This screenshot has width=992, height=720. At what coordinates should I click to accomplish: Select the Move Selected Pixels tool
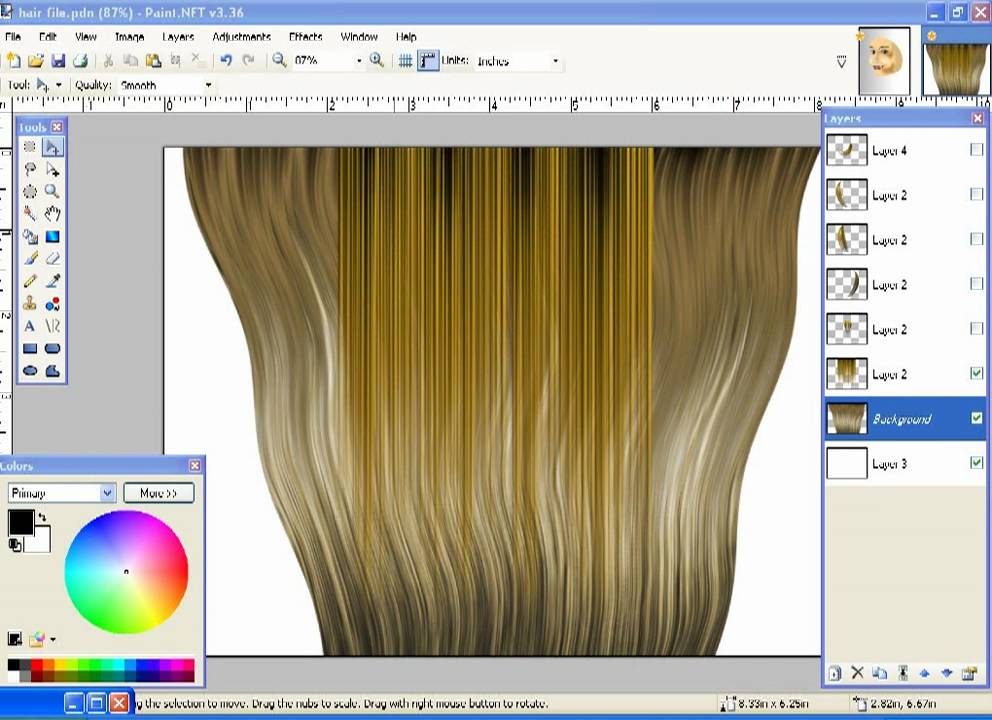53,147
